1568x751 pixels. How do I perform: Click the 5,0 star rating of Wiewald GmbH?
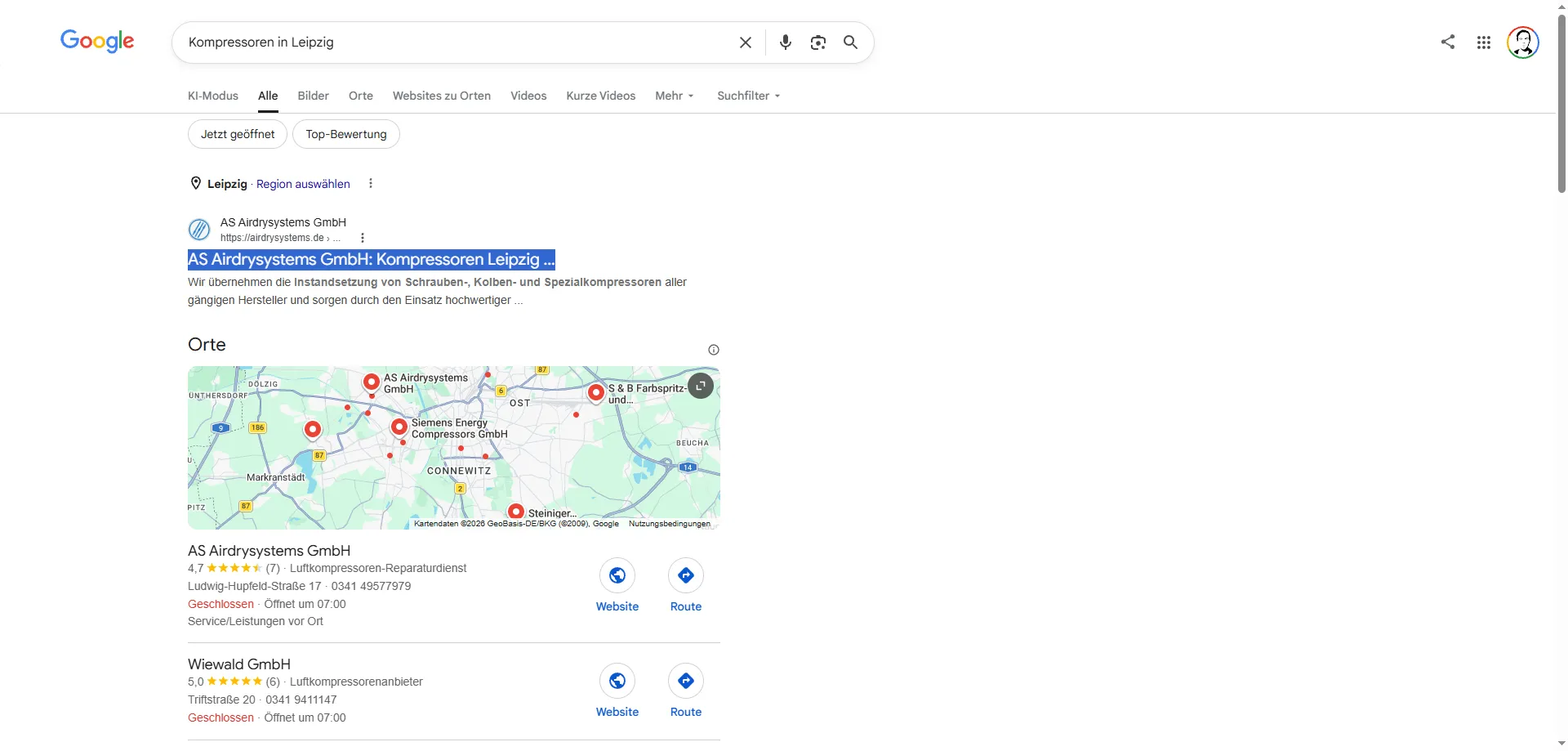click(x=234, y=682)
